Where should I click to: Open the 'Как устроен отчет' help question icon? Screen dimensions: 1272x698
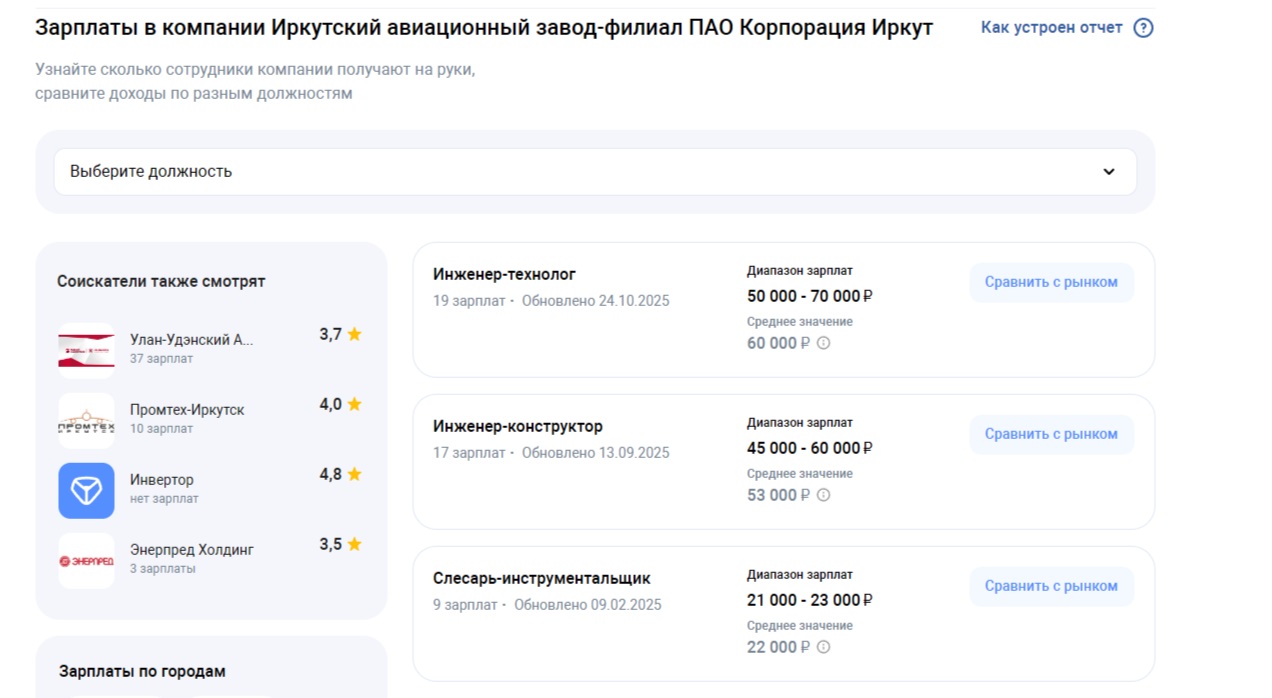coord(1143,28)
